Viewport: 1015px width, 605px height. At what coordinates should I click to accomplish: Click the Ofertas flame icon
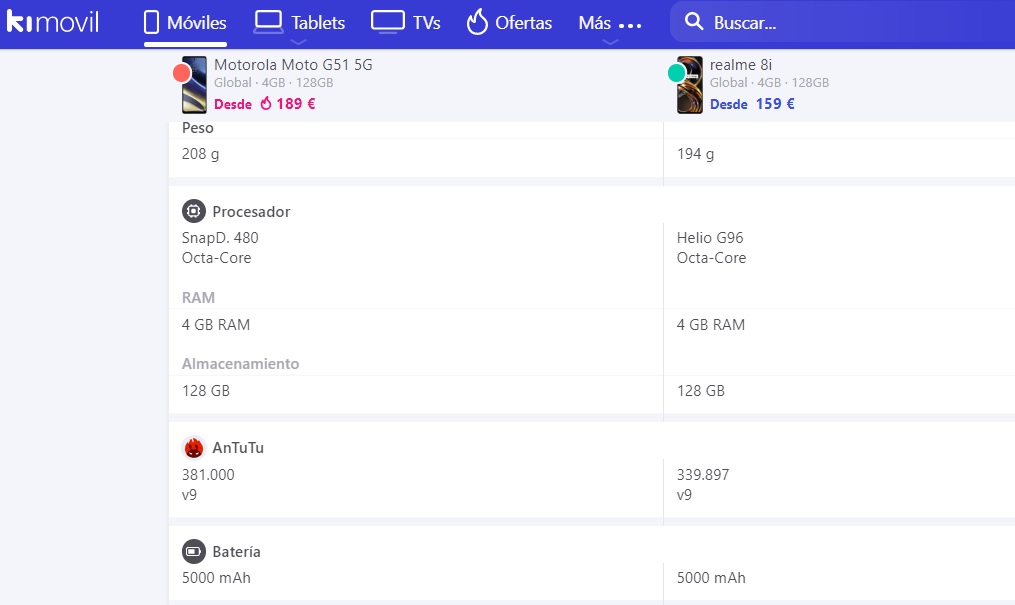point(477,22)
